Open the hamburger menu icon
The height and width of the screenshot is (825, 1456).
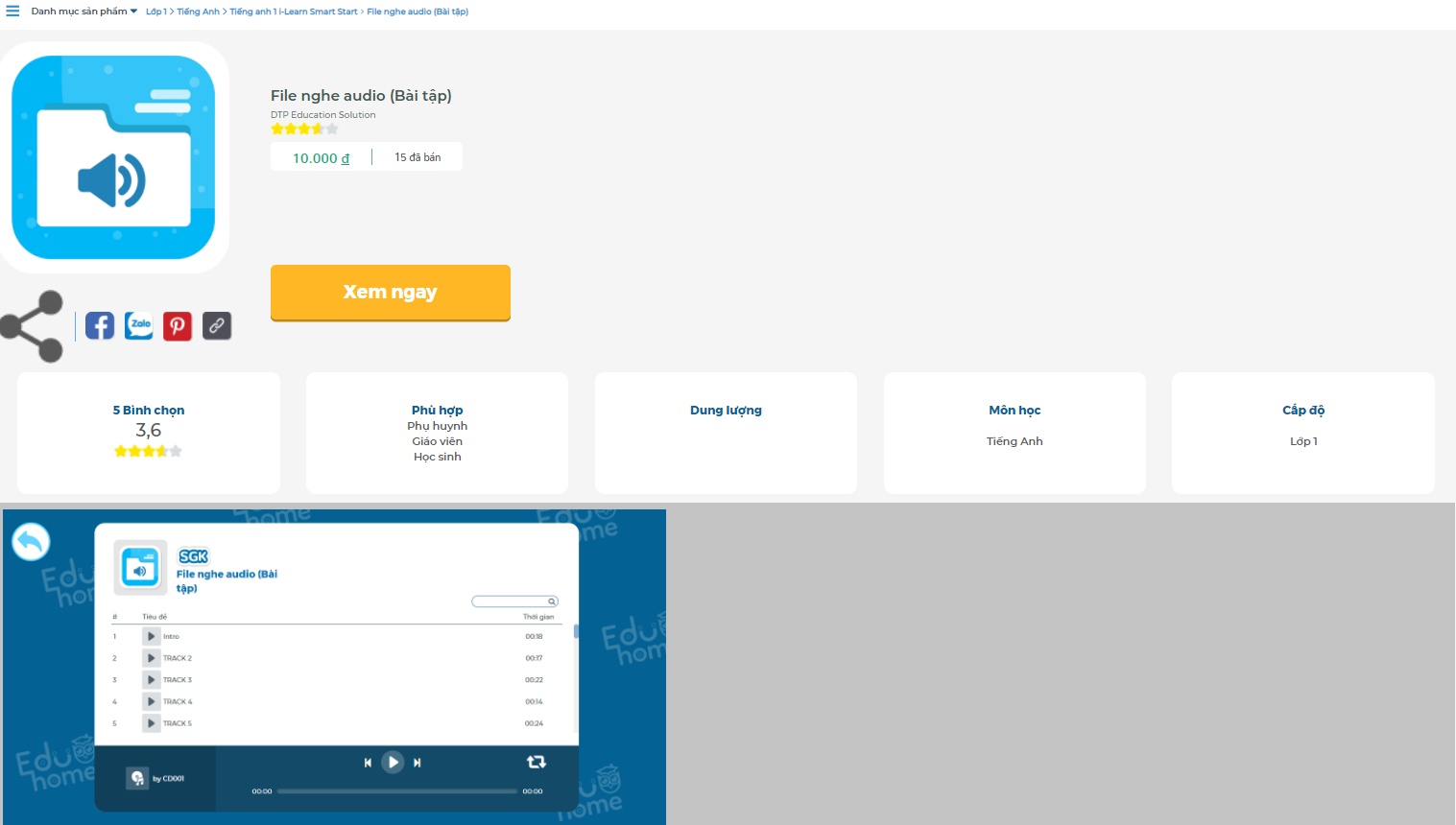[12, 12]
